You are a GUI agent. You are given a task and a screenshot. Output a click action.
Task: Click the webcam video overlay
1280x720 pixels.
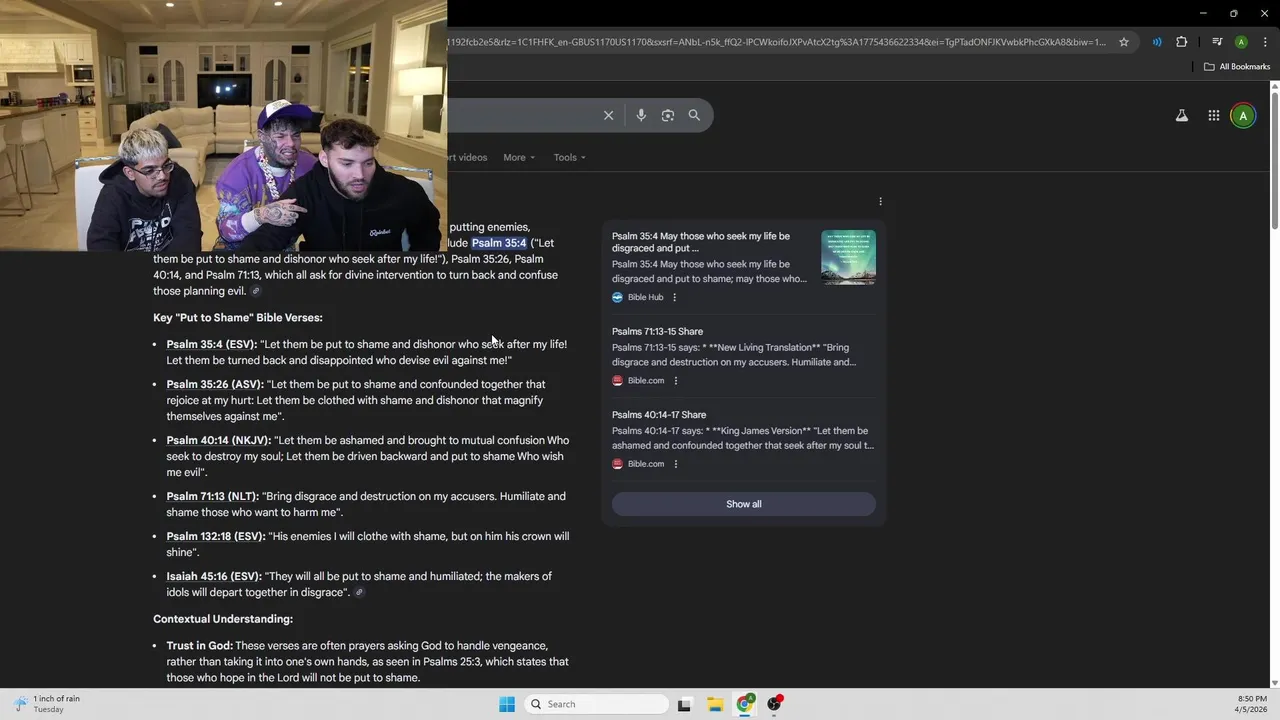point(223,125)
